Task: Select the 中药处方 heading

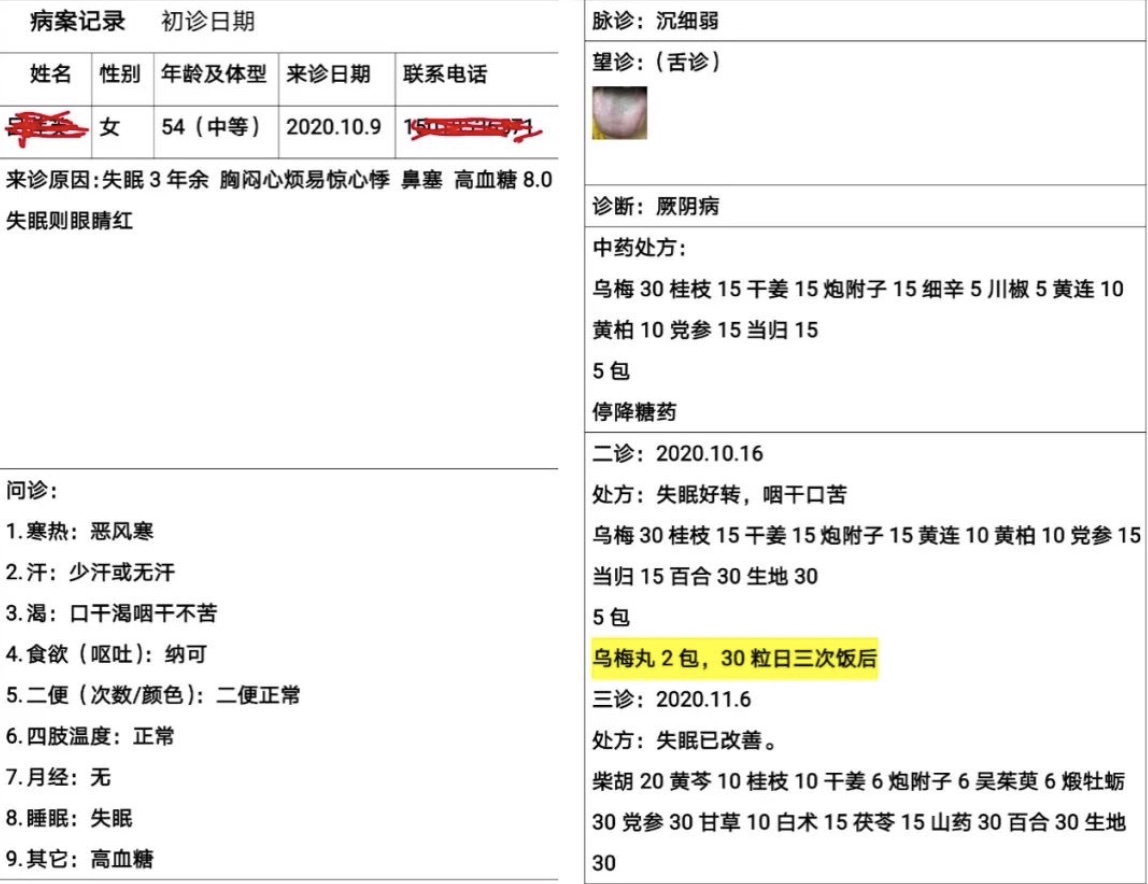Action: [640, 248]
